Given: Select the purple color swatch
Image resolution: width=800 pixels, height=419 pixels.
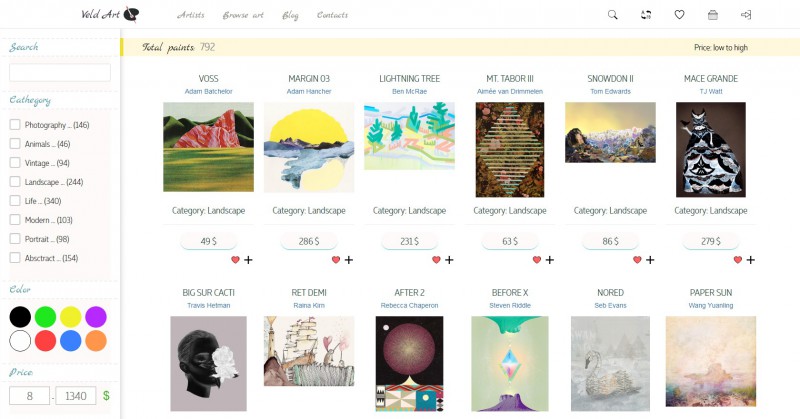Looking at the screenshot, I should coord(96,316).
